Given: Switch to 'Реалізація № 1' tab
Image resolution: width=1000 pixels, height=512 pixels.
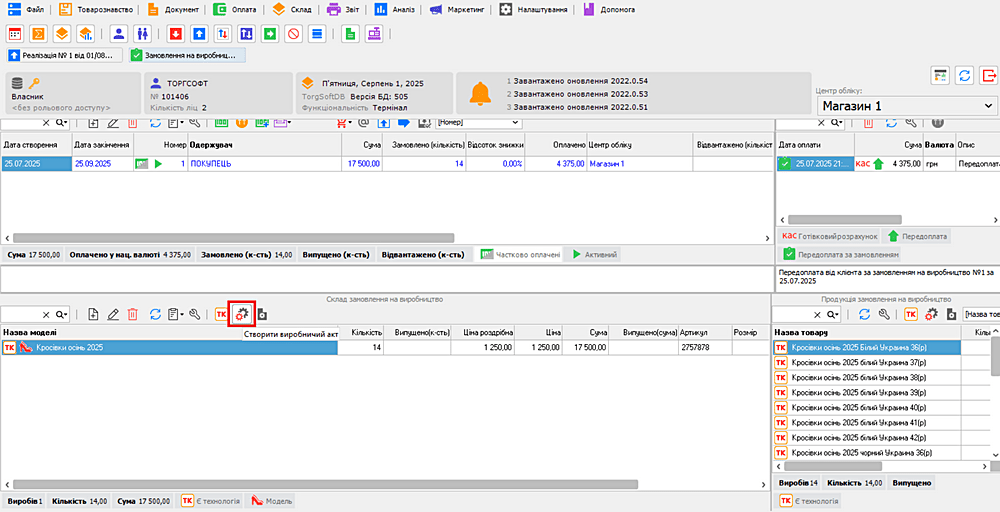Looking at the screenshot, I should [x=60, y=55].
